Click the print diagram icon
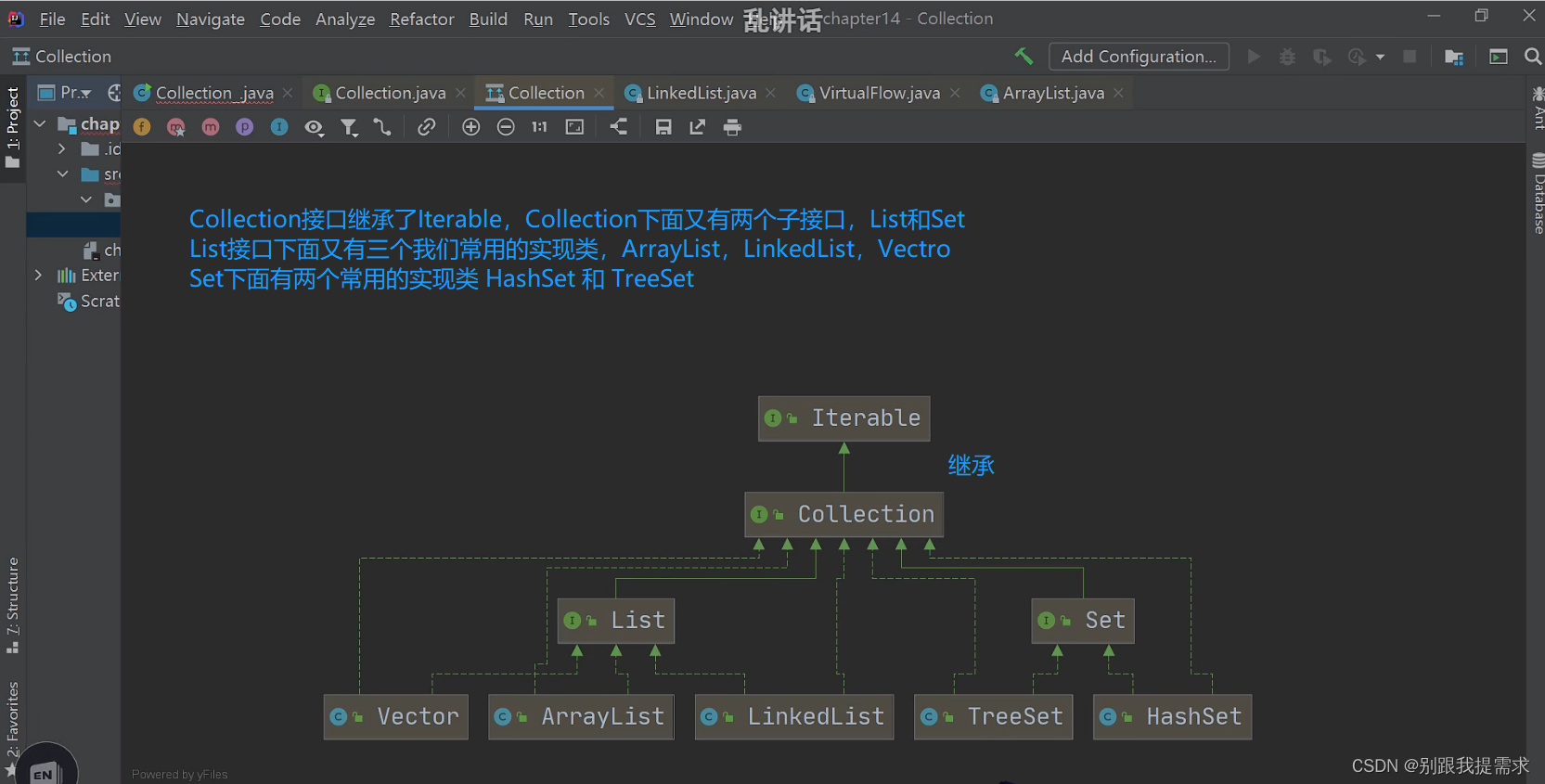Screen dimensions: 1545x784 pyautogui.click(x=732, y=127)
